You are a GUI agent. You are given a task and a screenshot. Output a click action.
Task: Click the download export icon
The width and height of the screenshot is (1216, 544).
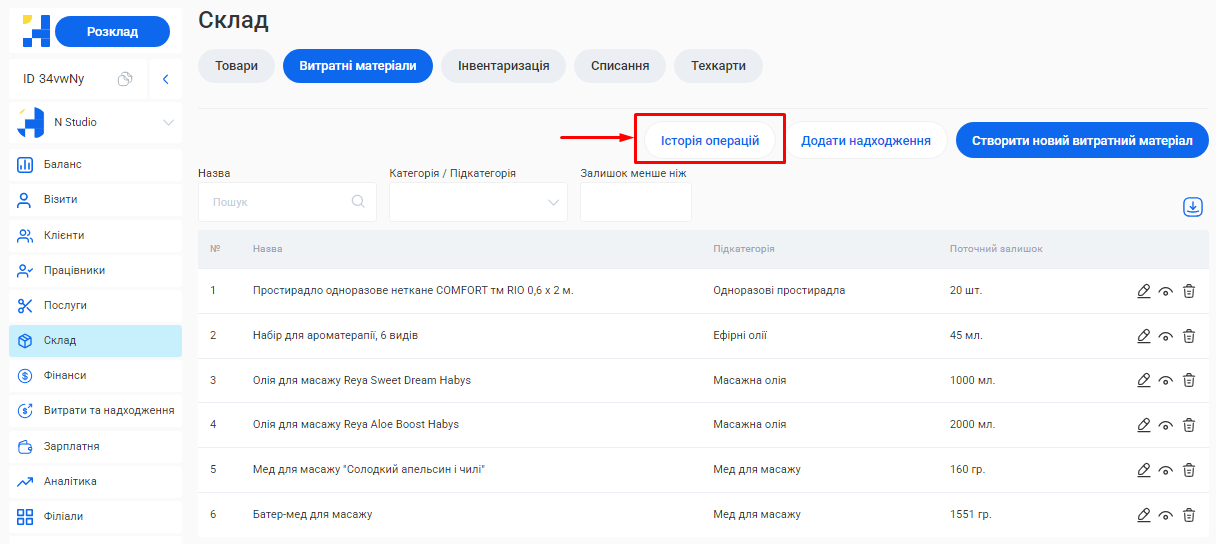[1192, 207]
